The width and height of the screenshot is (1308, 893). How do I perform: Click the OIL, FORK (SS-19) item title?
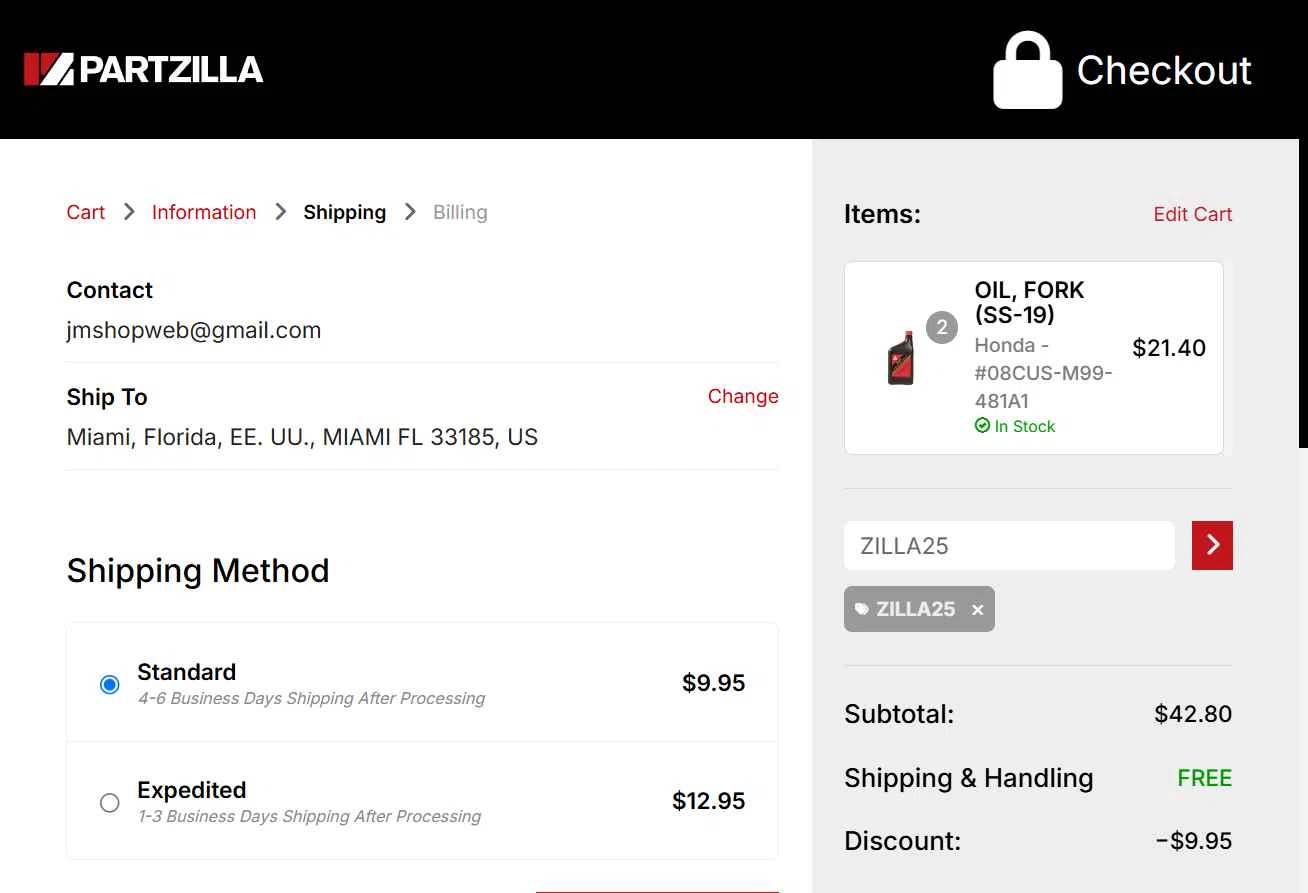point(1029,302)
